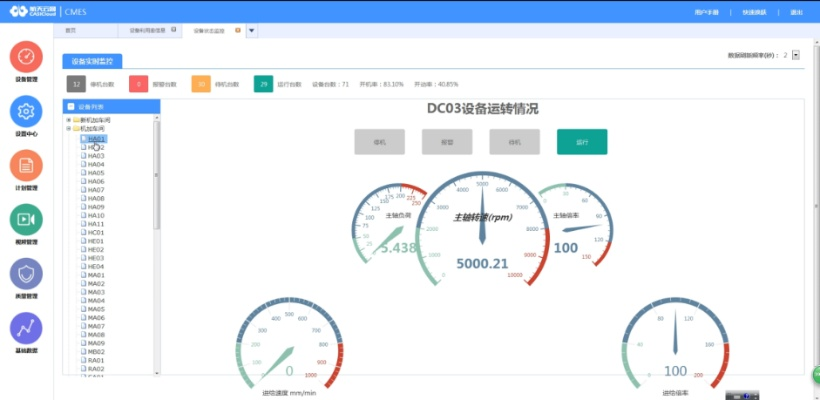This screenshot has width=820, height=400.
Task: Open 快速换肤 link in header
Action: 754,12
